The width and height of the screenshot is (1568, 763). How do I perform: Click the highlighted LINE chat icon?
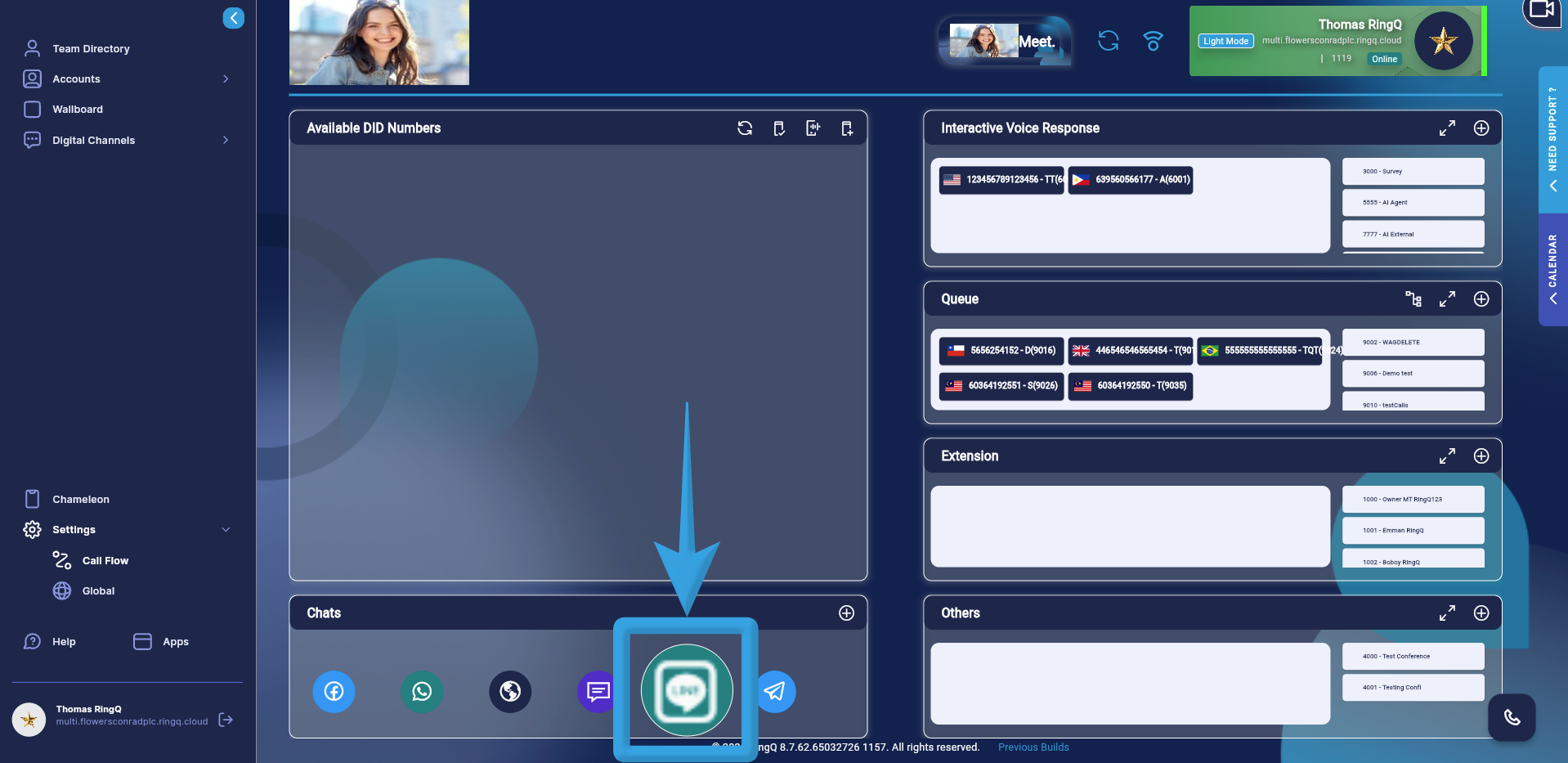pos(686,690)
